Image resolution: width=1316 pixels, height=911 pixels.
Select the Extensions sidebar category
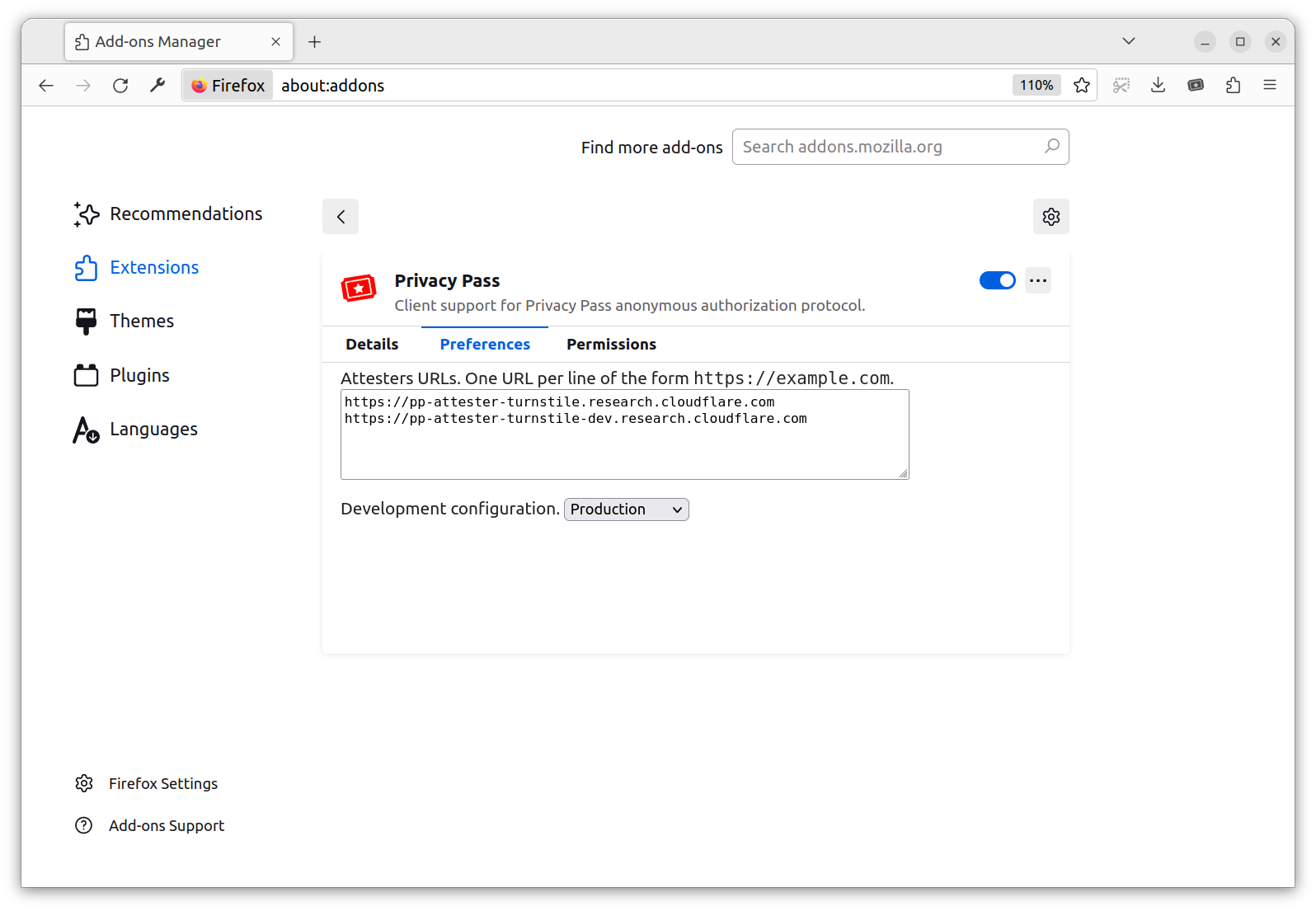(x=137, y=268)
